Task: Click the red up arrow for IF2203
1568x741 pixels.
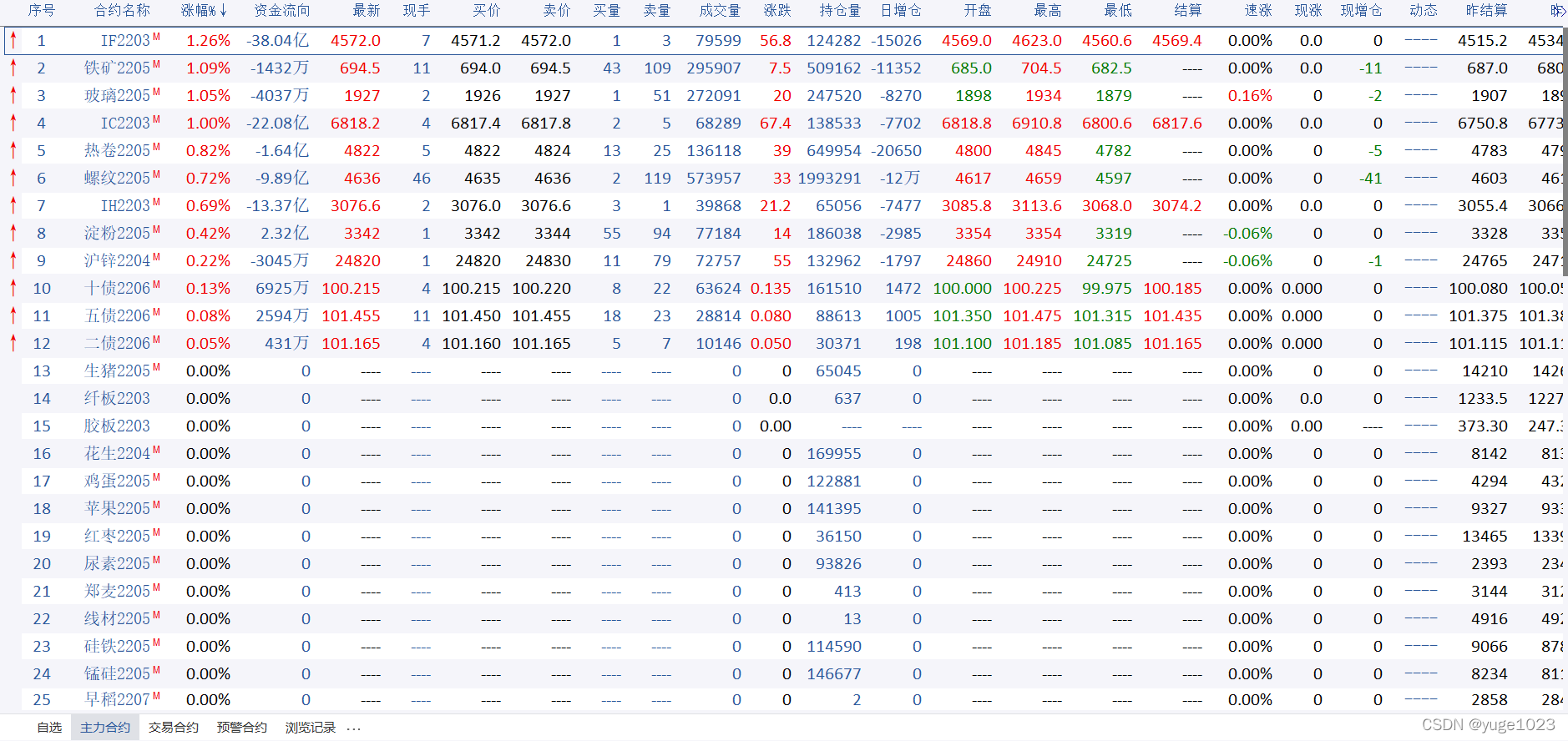Action: (13, 40)
